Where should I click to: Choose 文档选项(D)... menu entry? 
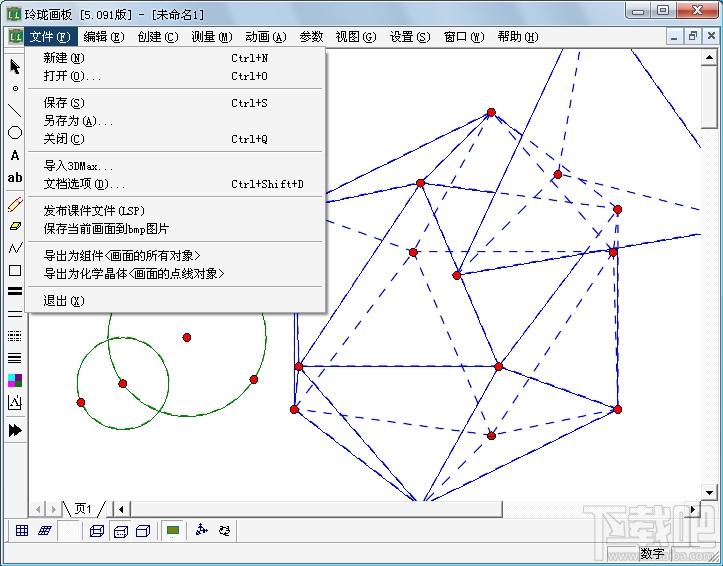click(175, 184)
